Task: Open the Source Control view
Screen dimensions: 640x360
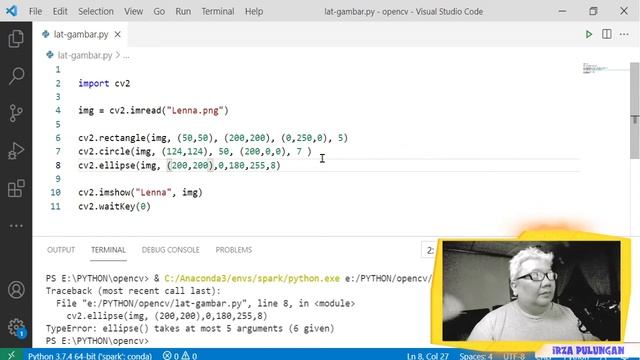Action: 16,113
